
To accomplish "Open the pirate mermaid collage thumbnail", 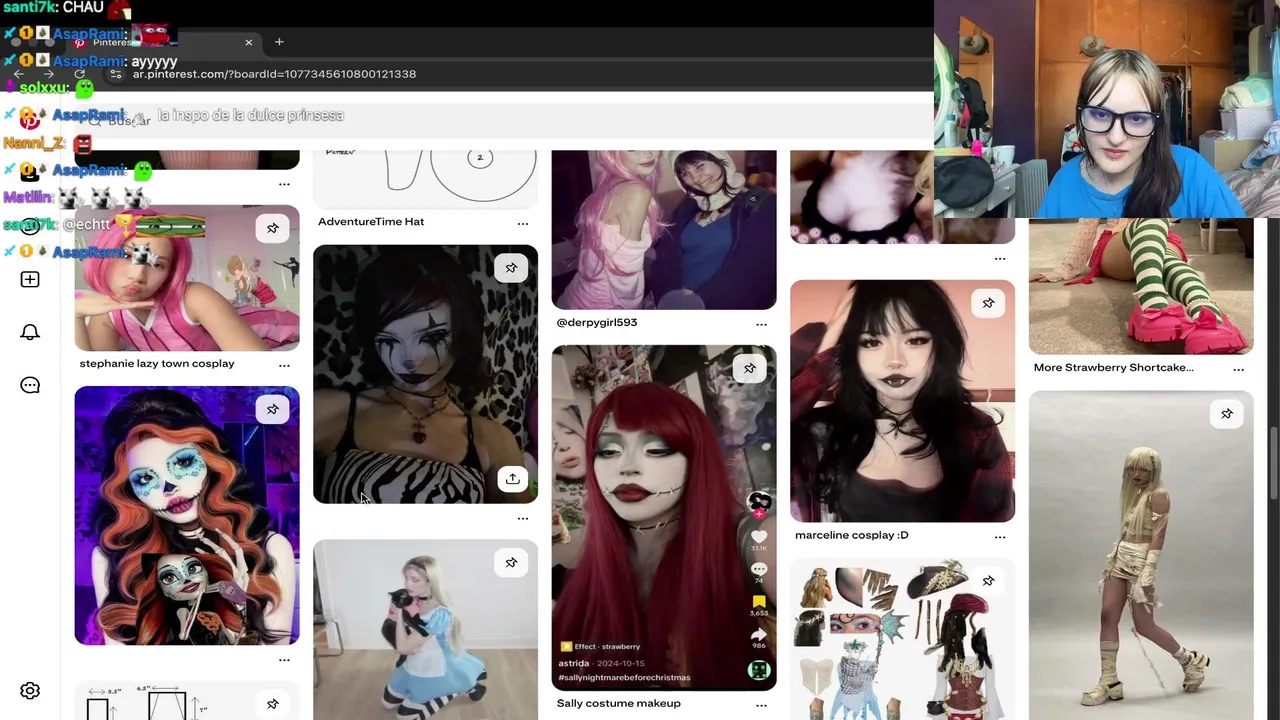I will 902,639.
